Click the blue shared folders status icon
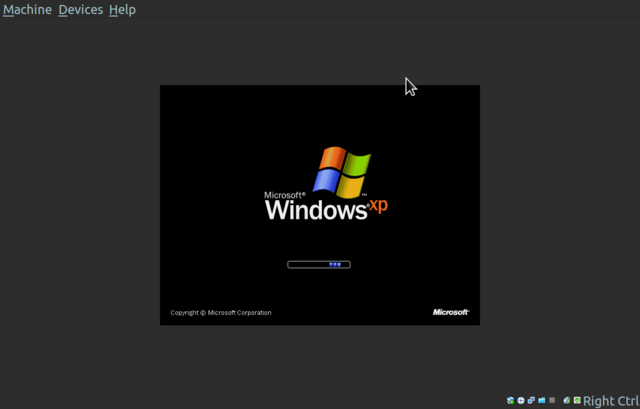Image resolution: width=640 pixels, height=409 pixels. tap(542, 400)
